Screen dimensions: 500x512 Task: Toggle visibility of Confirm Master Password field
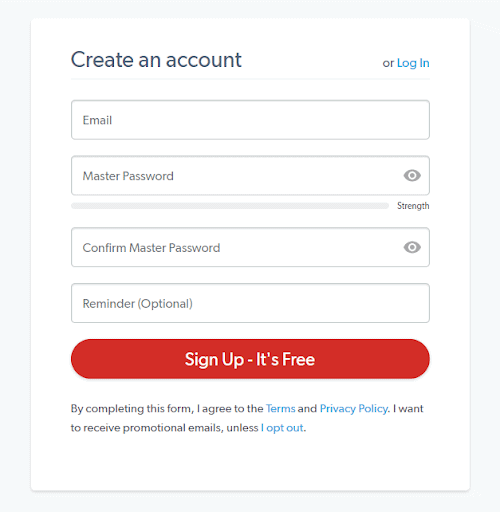[x=412, y=247]
